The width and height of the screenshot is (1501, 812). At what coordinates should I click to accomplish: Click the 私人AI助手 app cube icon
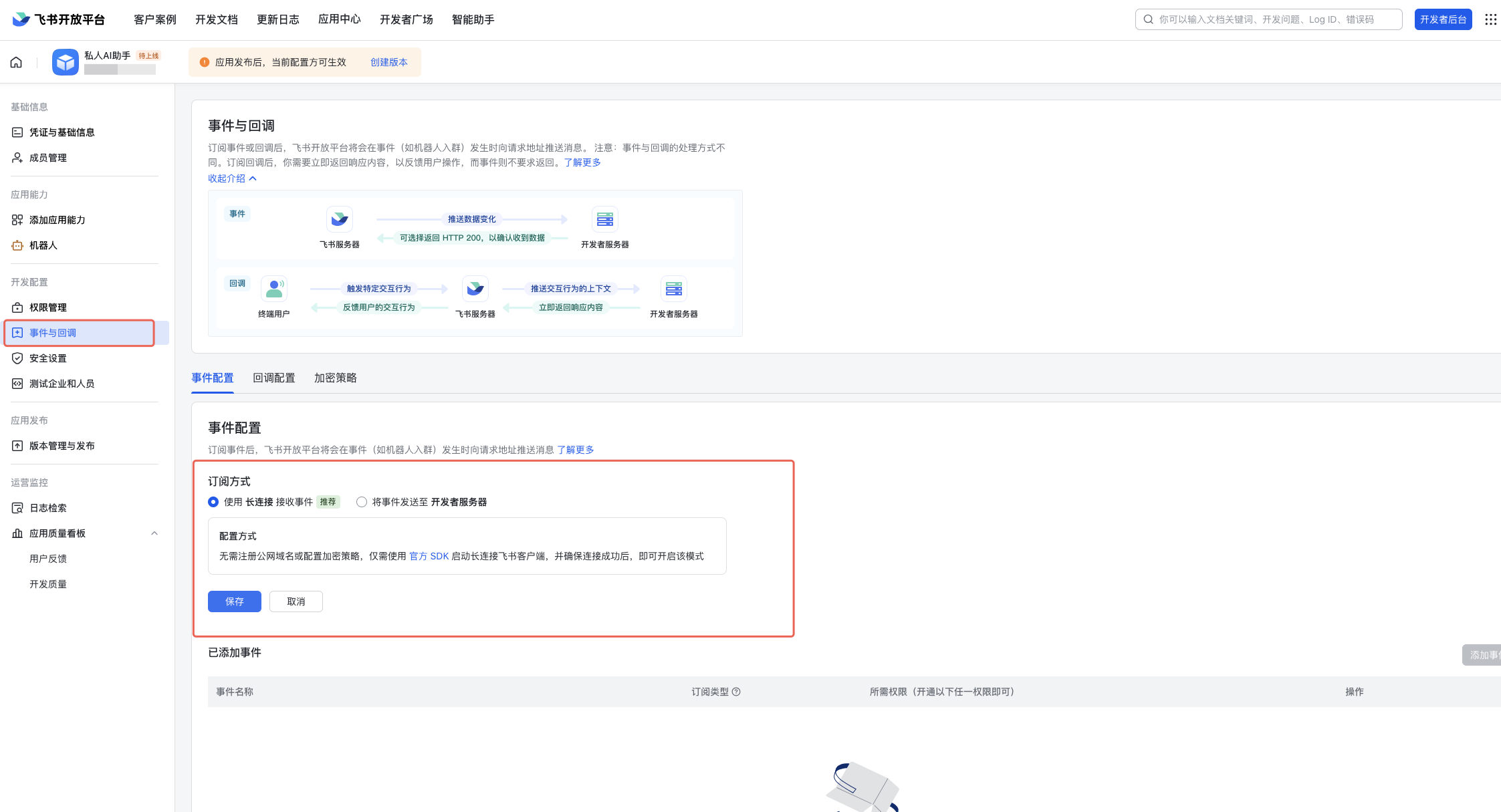click(x=65, y=62)
